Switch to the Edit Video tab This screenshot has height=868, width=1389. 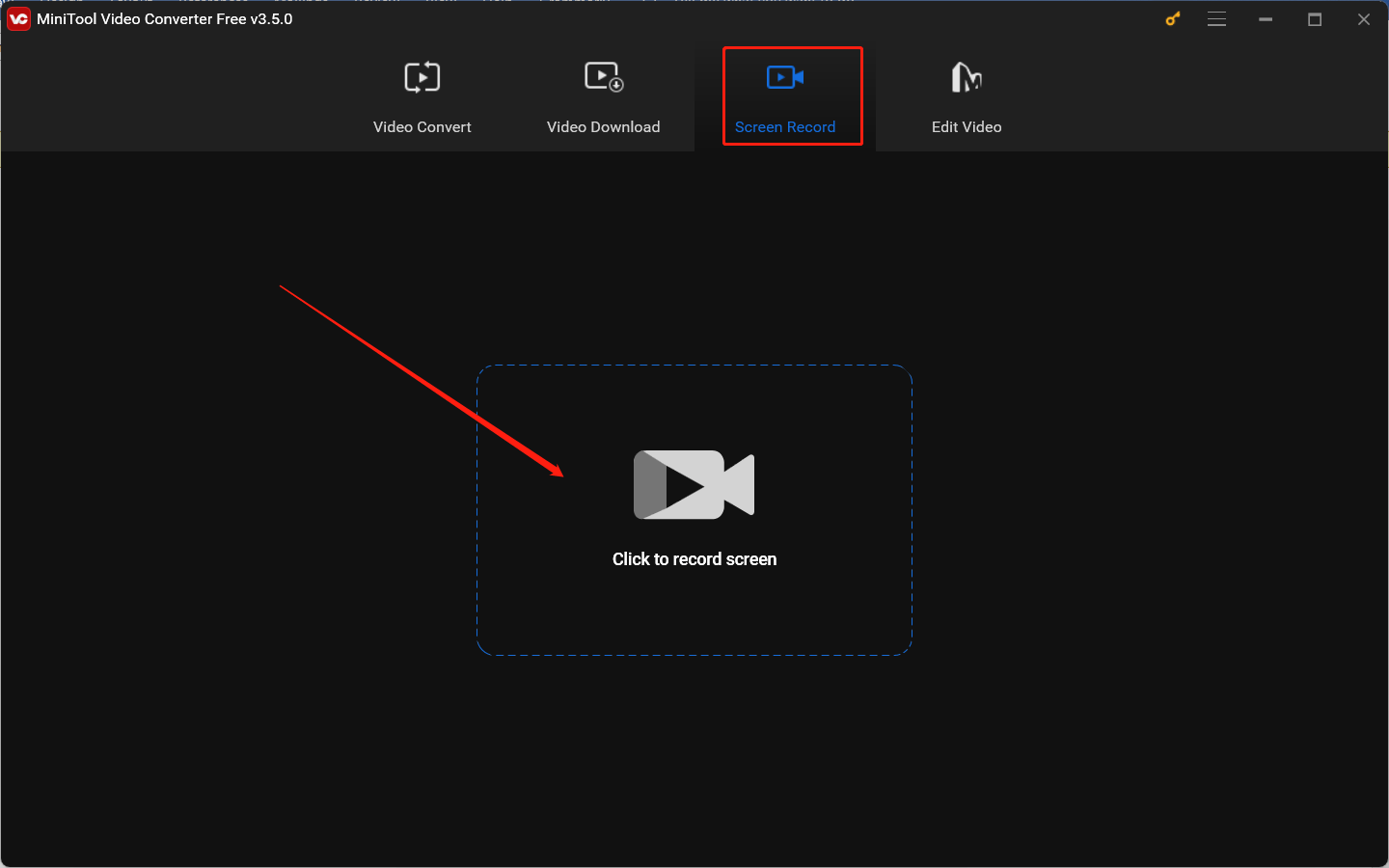(x=967, y=96)
